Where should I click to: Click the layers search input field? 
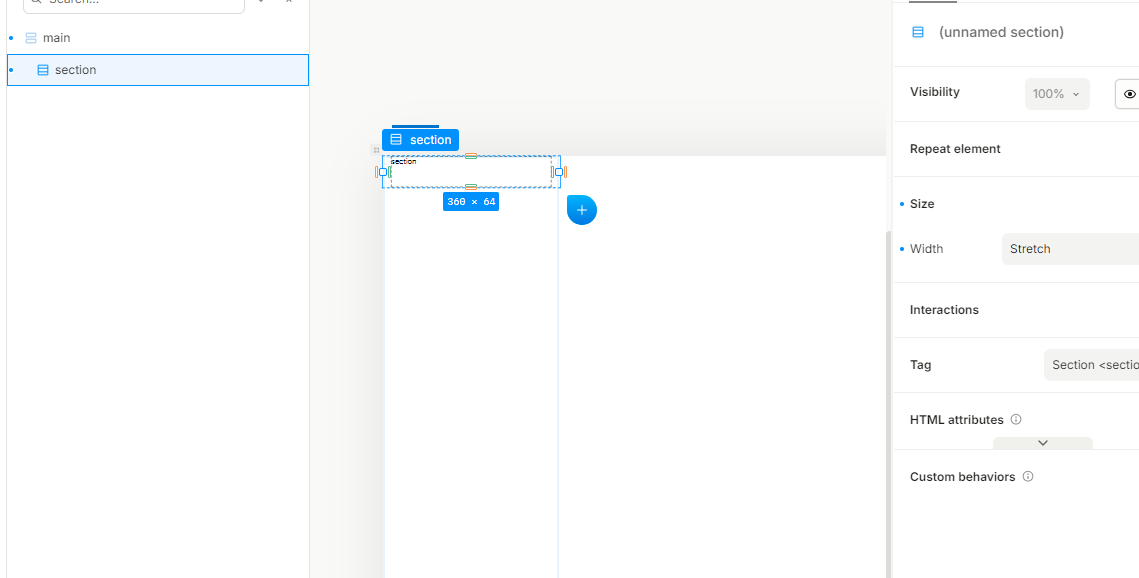[134, 3]
